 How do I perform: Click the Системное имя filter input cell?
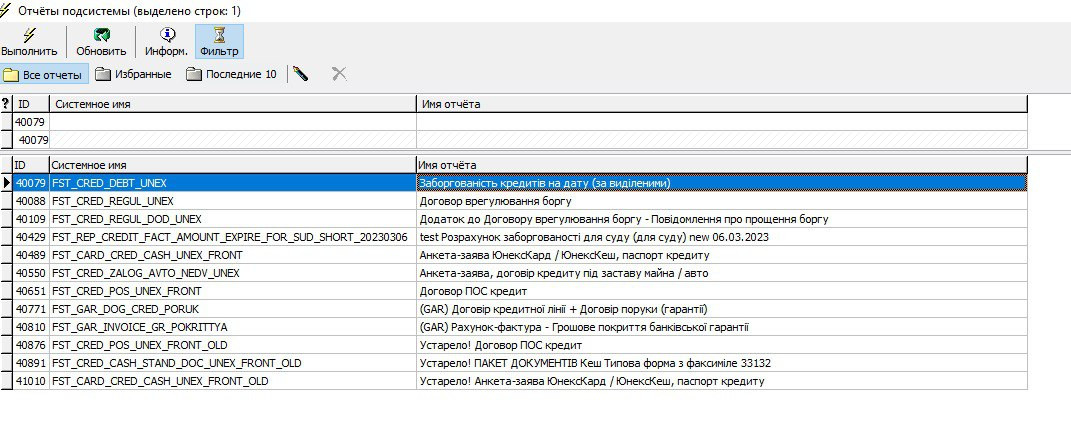(x=232, y=122)
